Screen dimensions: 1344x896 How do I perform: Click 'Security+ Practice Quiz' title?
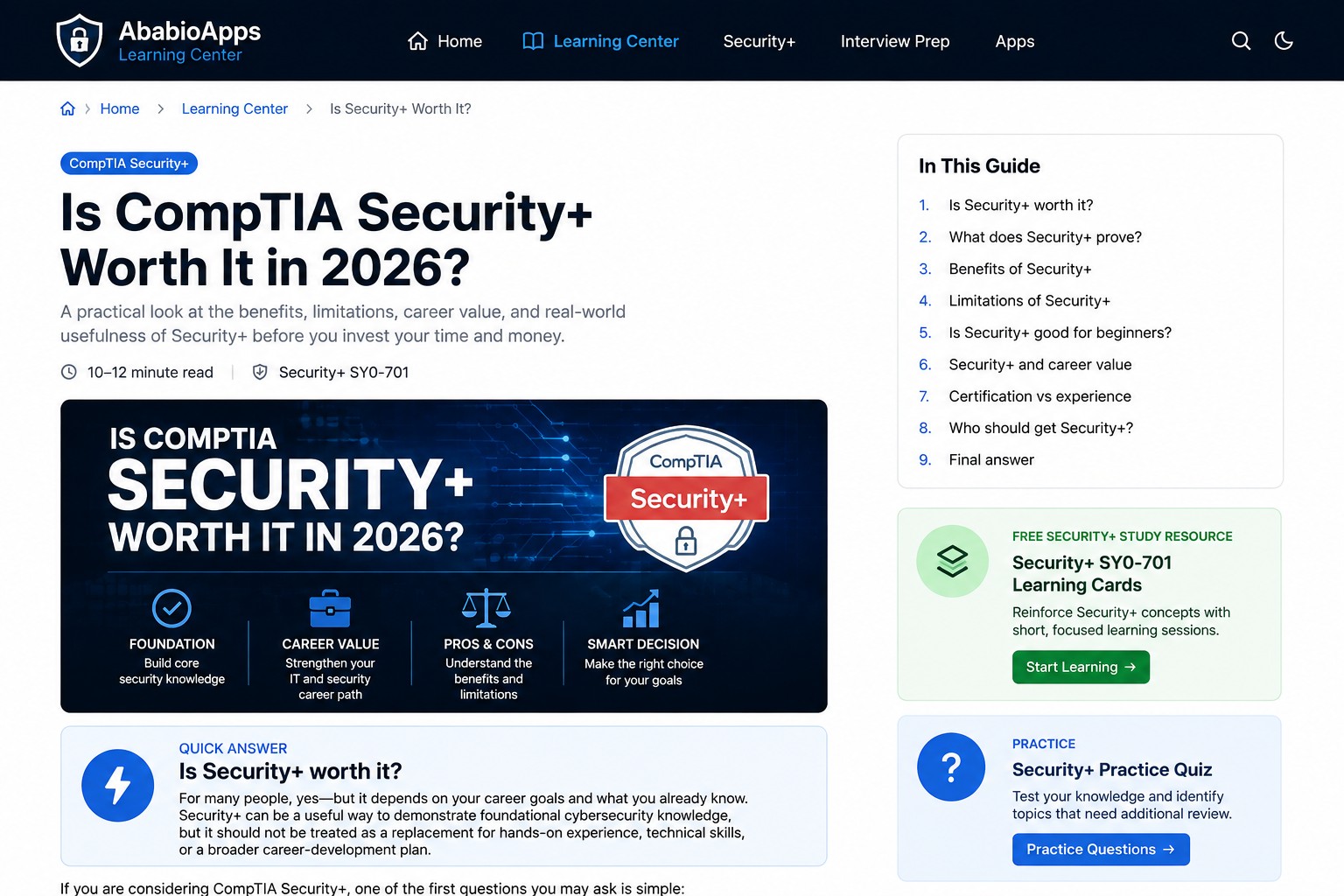pyautogui.click(x=1112, y=770)
